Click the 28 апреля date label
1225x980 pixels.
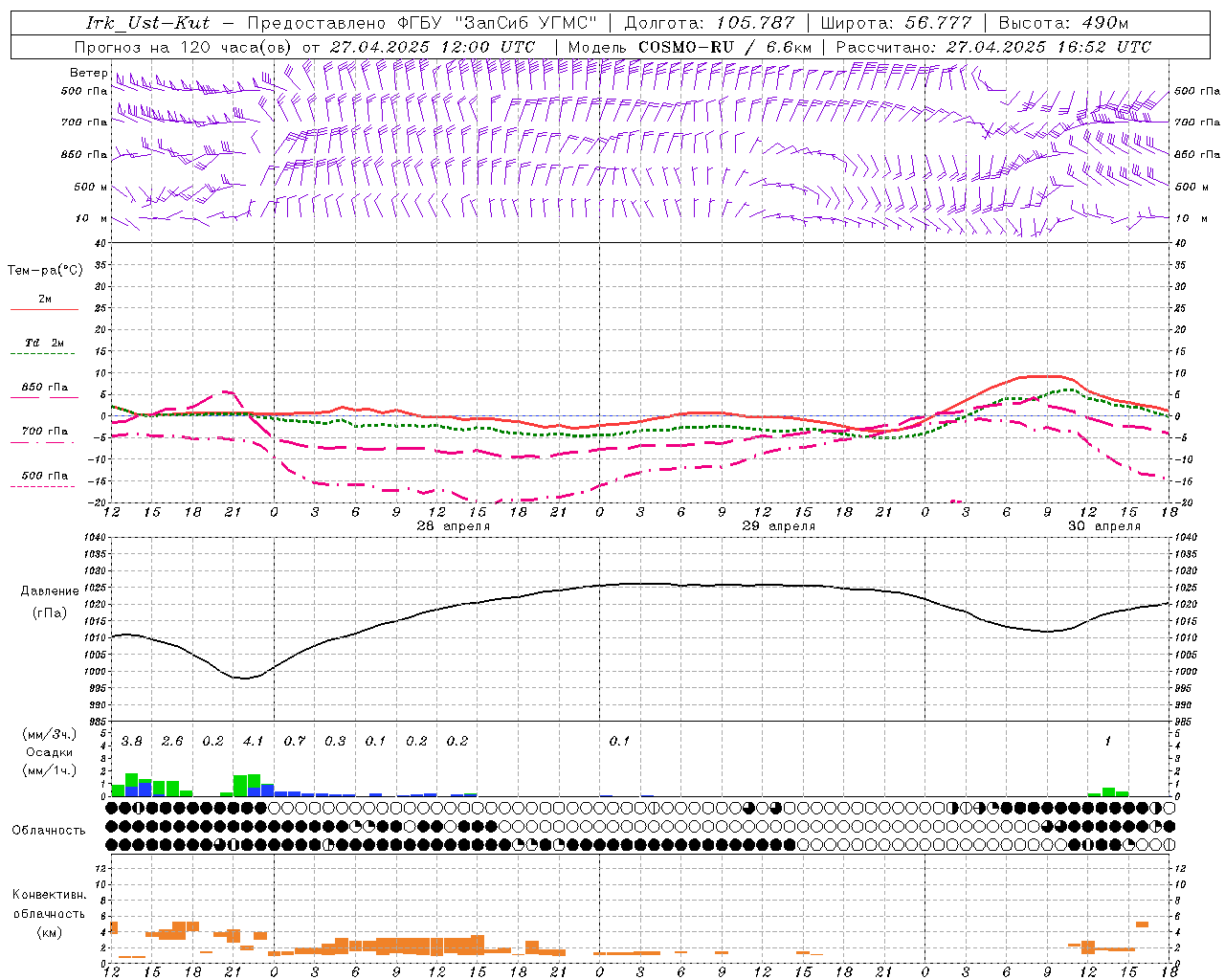(x=454, y=526)
